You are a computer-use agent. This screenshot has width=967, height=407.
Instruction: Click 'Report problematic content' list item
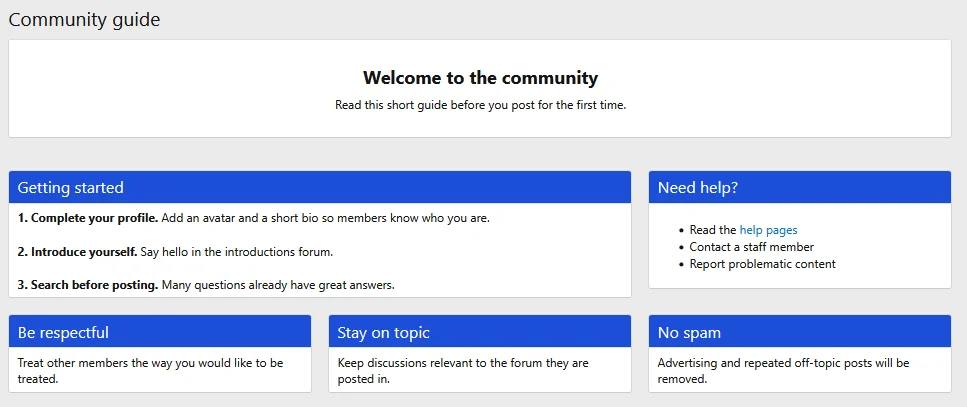pos(762,265)
